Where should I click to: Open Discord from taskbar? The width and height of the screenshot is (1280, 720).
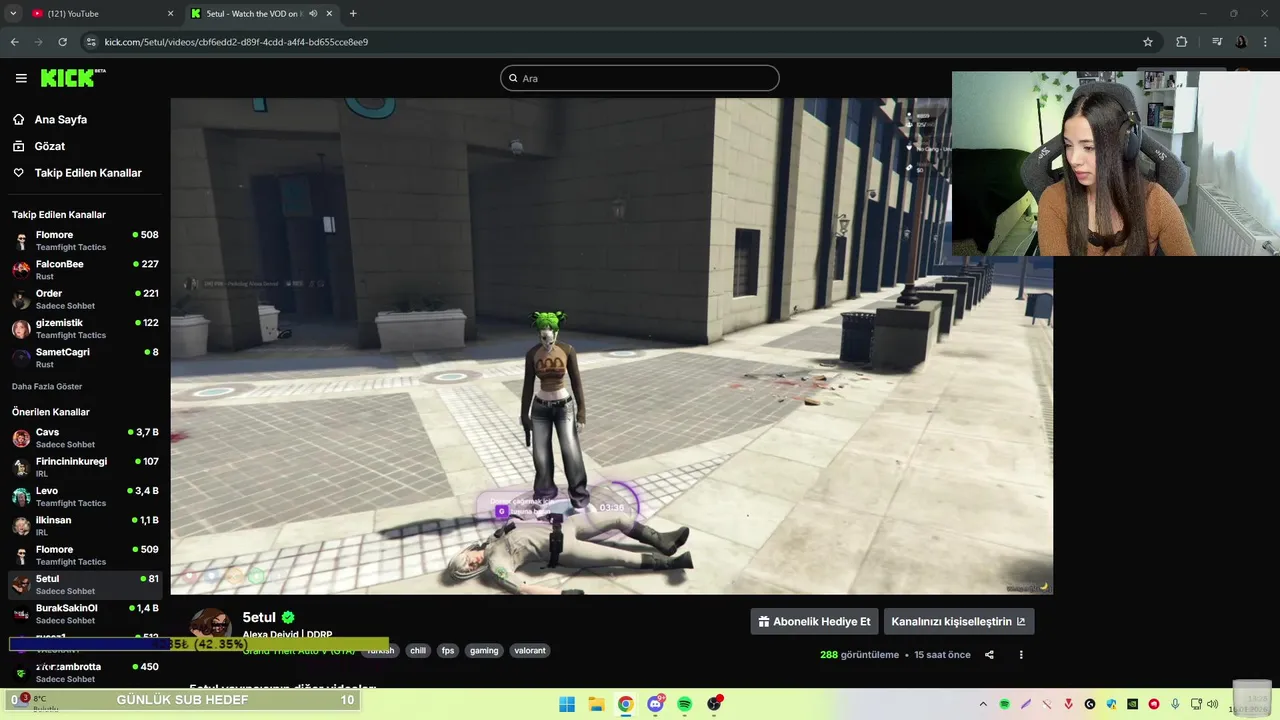click(x=655, y=704)
